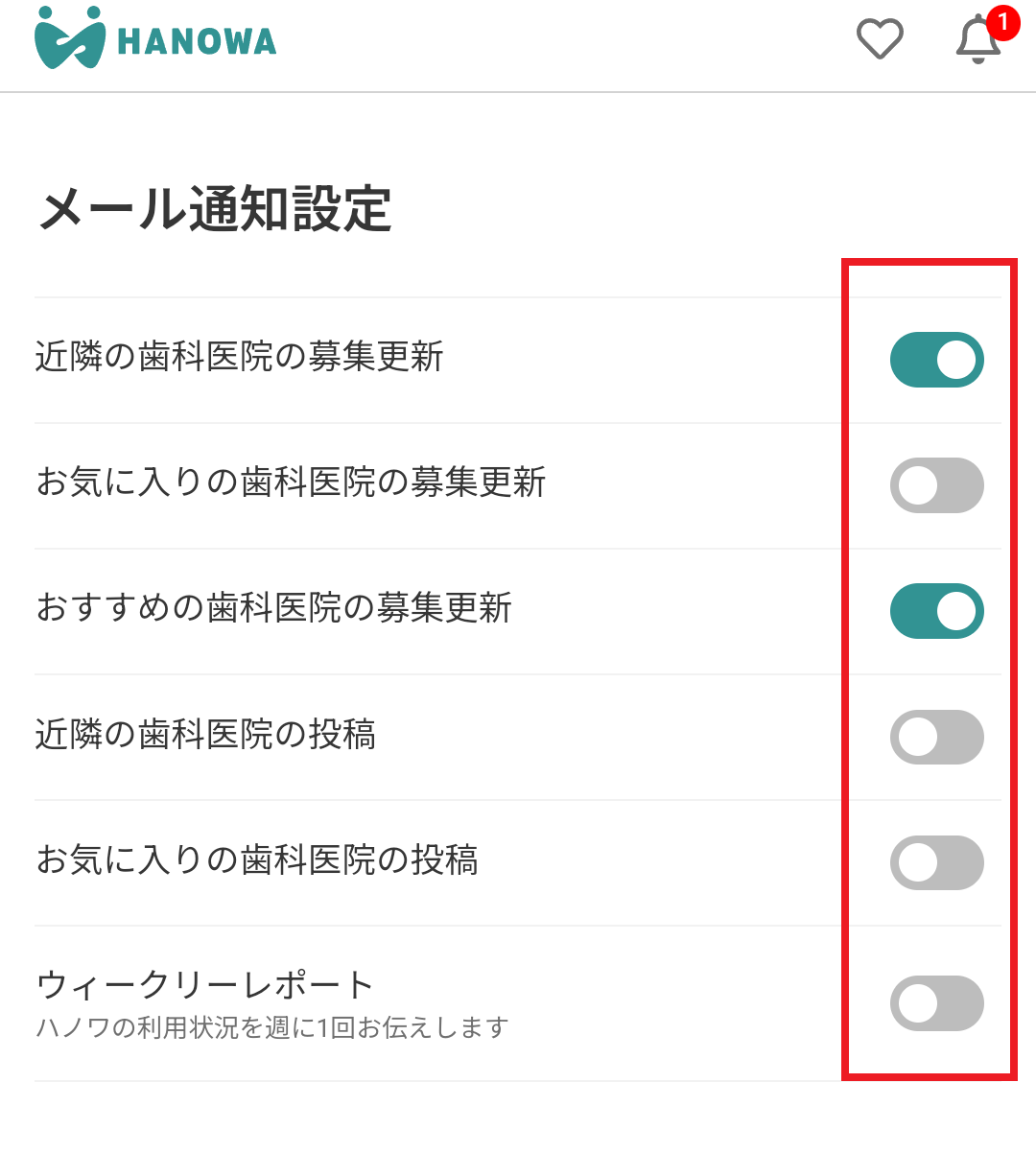Click the メール通知設定 heading
This screenshot has width=1036, height=1153.
tap(215, 209)
